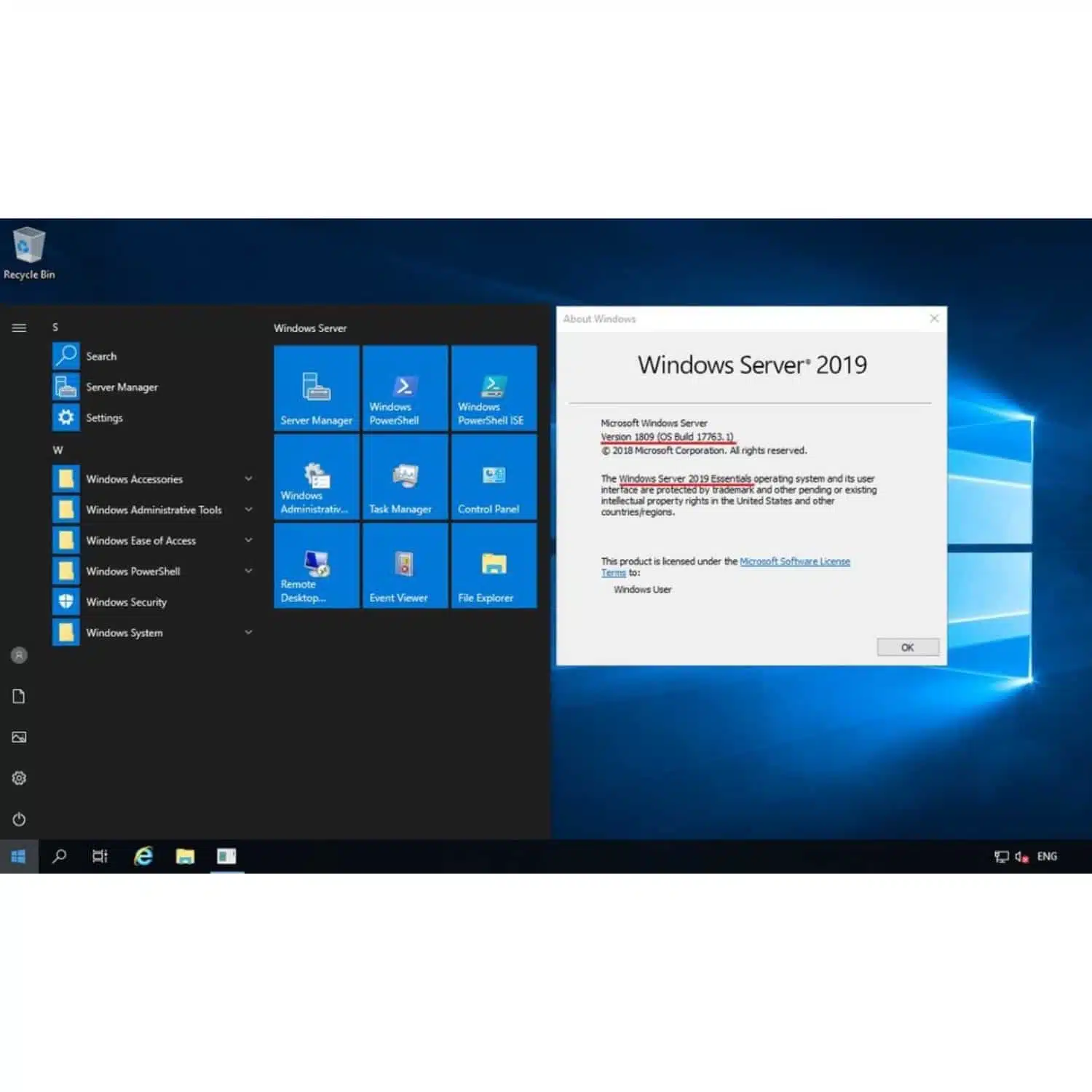
Task: Expand the Windows System folder chevron
Action: tap(248, 633)
